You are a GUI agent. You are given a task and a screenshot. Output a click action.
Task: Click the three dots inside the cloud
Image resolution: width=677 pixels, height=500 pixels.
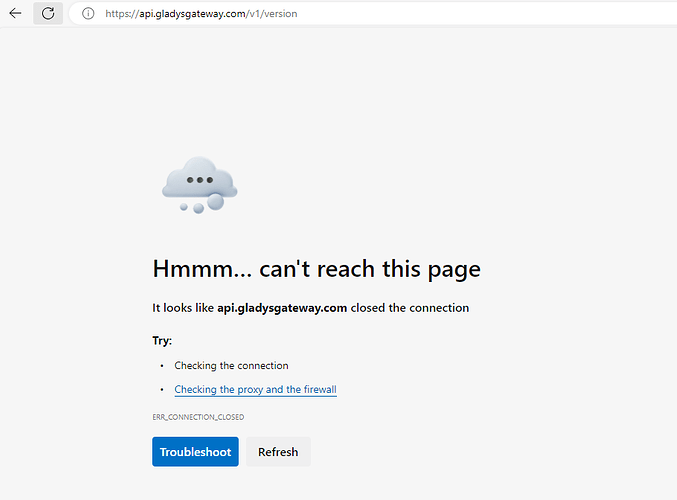point(200,180)
